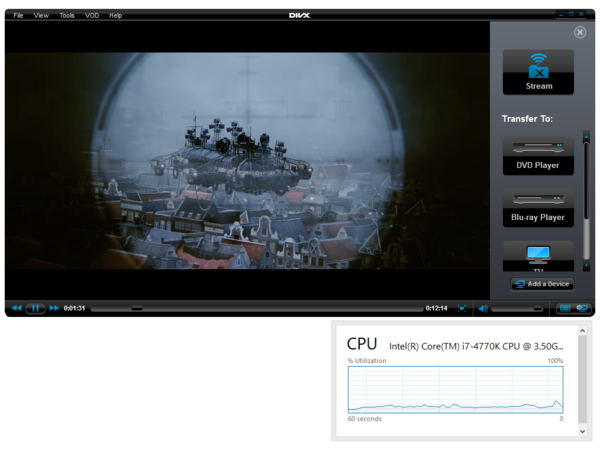Mute the audio with the speaker icon
The height and width of the screenshot is (450, 600).
pos(483,308)
